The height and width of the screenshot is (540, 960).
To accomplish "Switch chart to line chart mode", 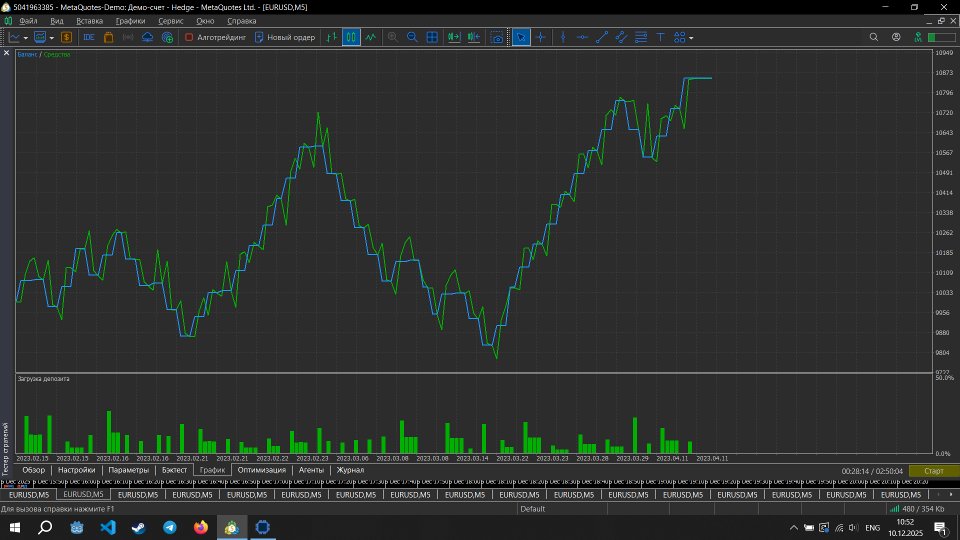I will pos(370,37).
